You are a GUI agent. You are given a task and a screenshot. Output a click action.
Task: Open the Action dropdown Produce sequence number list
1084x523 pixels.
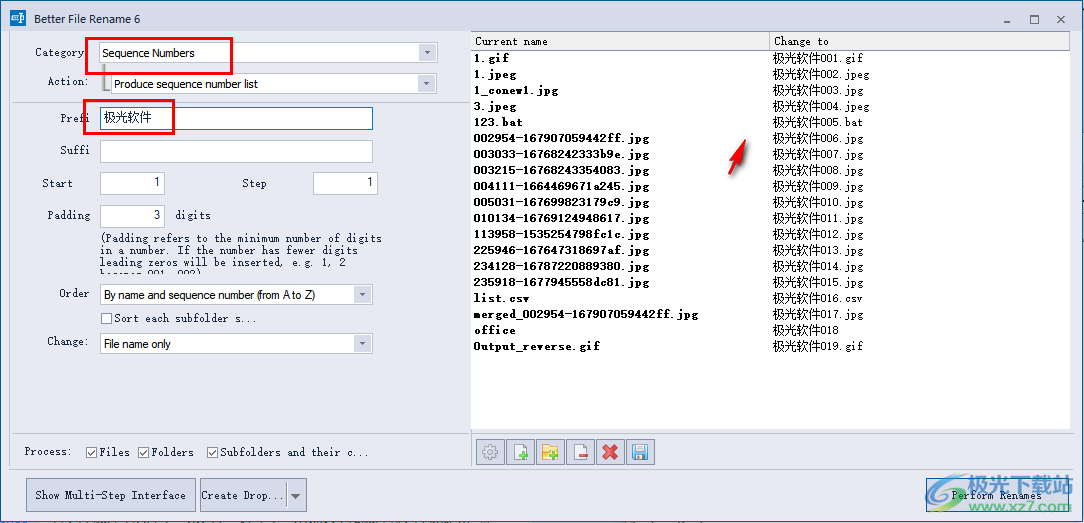tap(274, 84)
